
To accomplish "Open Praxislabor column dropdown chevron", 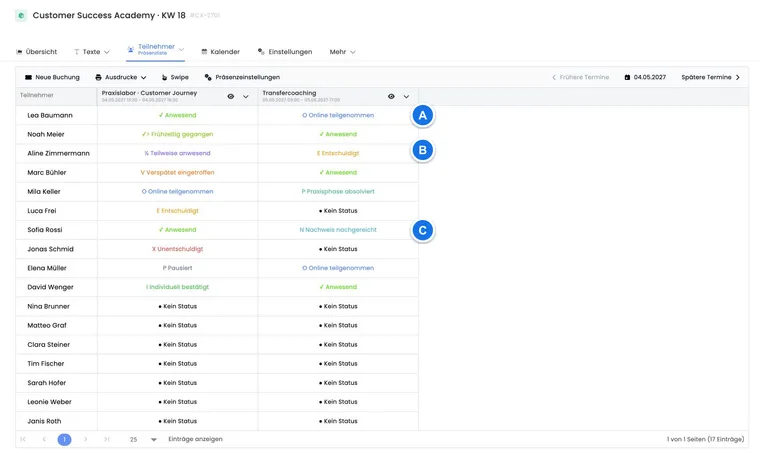I will [246, 96].
